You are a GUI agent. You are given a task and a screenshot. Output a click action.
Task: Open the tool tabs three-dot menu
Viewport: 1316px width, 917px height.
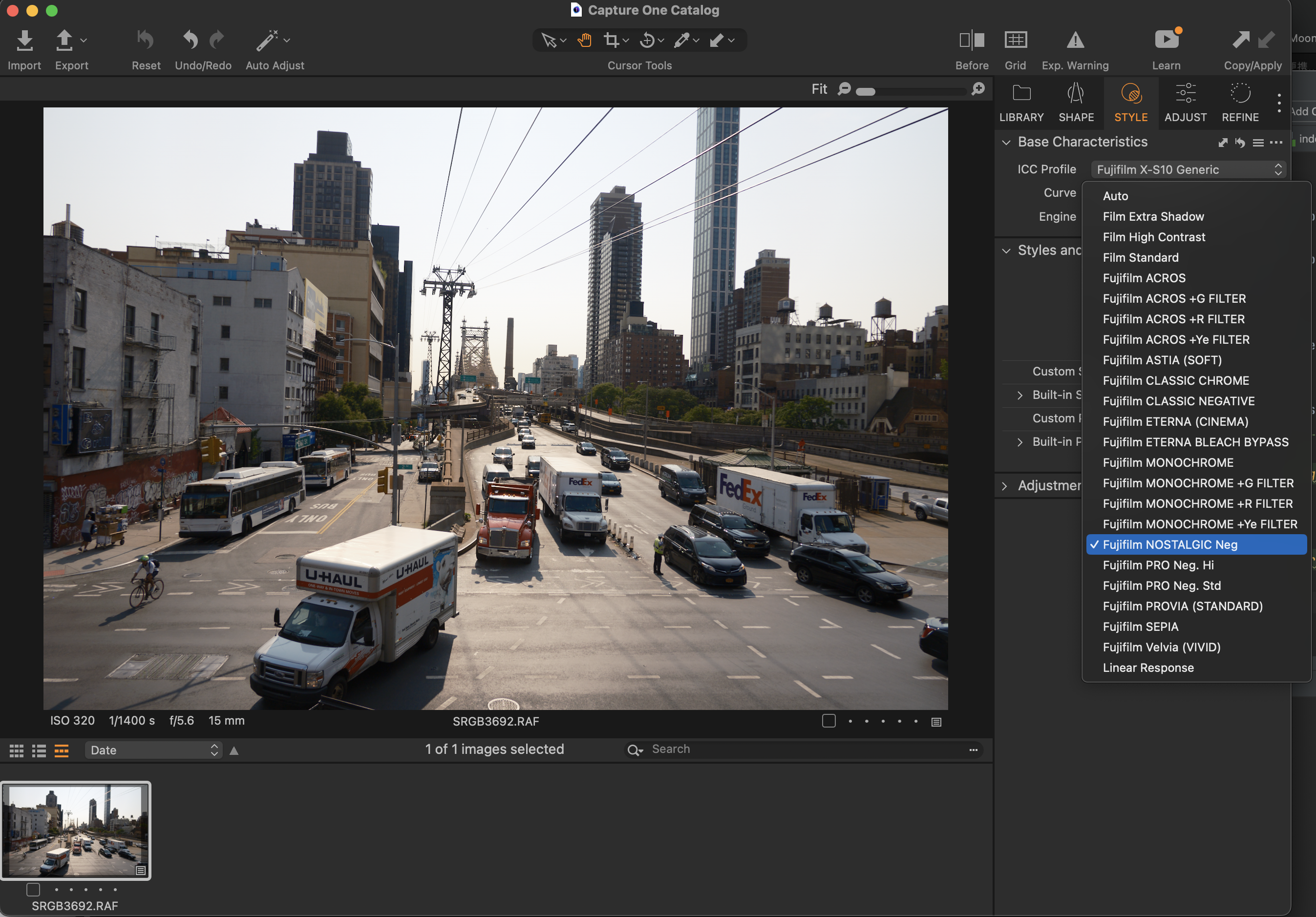point(1279,103)
